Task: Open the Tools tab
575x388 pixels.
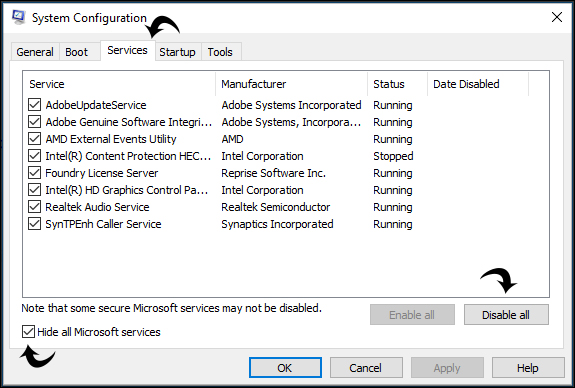Action: (220, 52)
